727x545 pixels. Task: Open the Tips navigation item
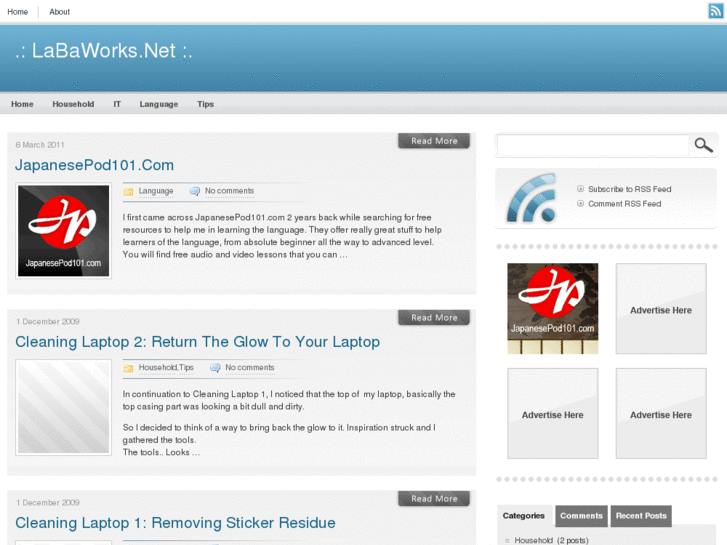(205, 104)
